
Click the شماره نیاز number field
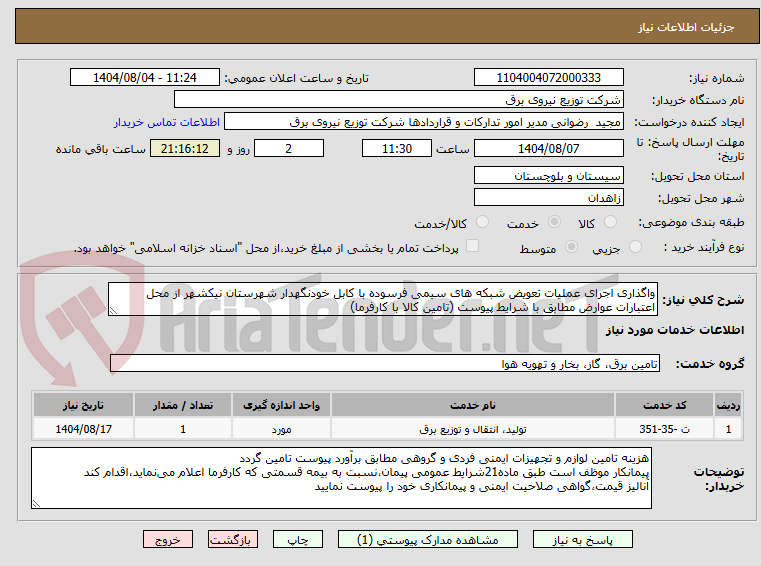point(548,78)
